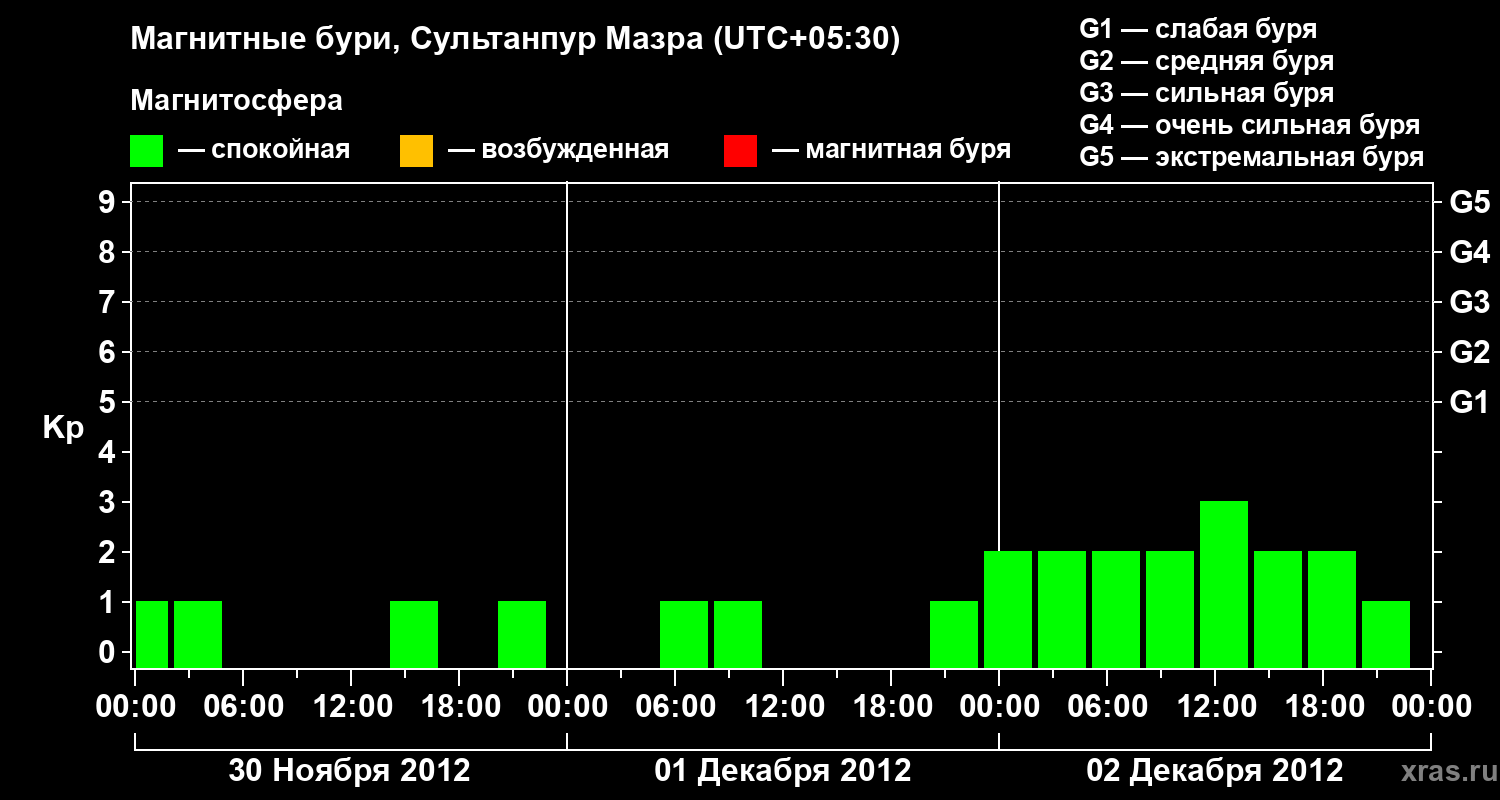The height and width of the screenshot is (800, 1500).
Task: Click the Kp value 3 on left axis
Action: (109, 502)
